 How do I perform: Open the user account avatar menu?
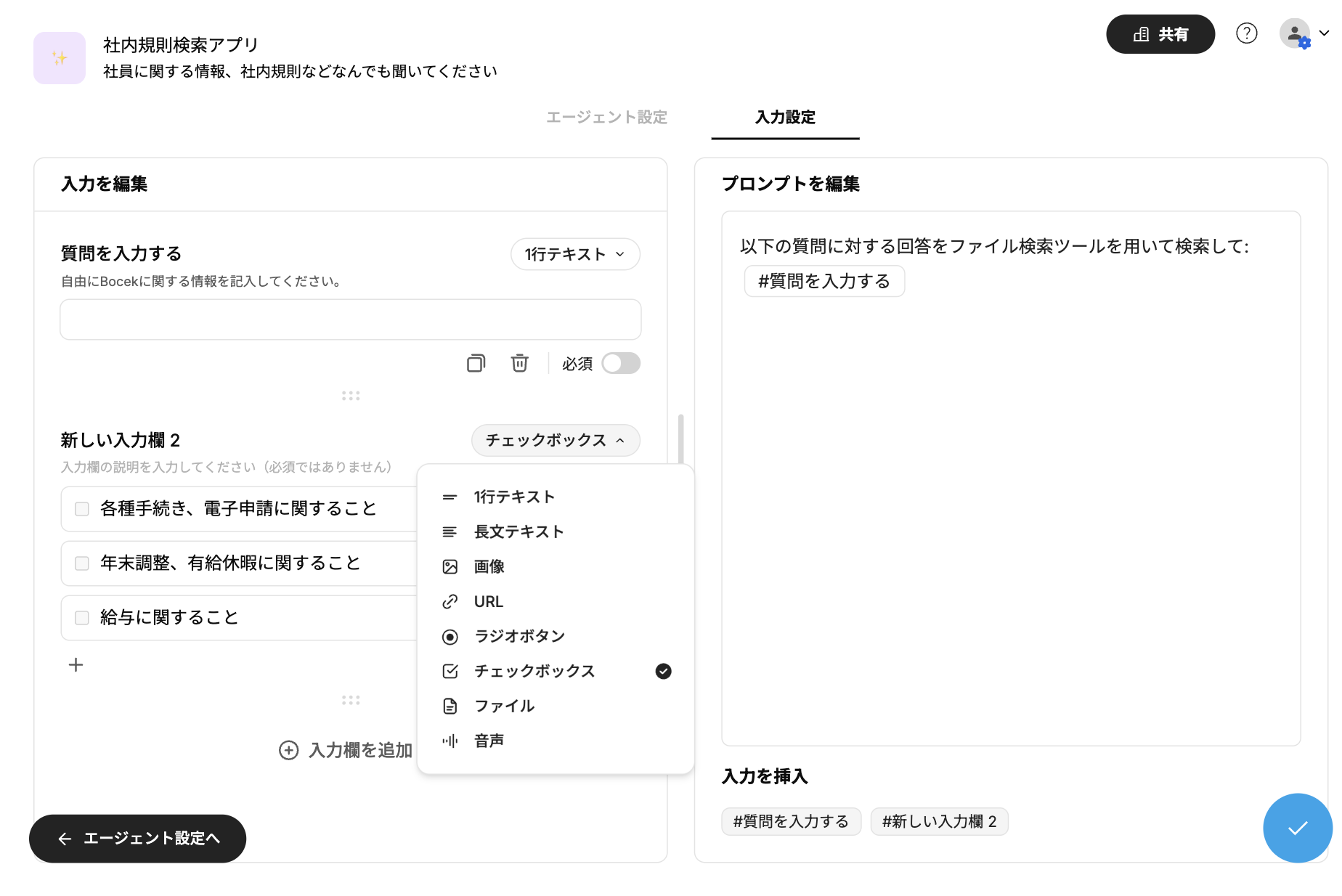pos(1303,33)
